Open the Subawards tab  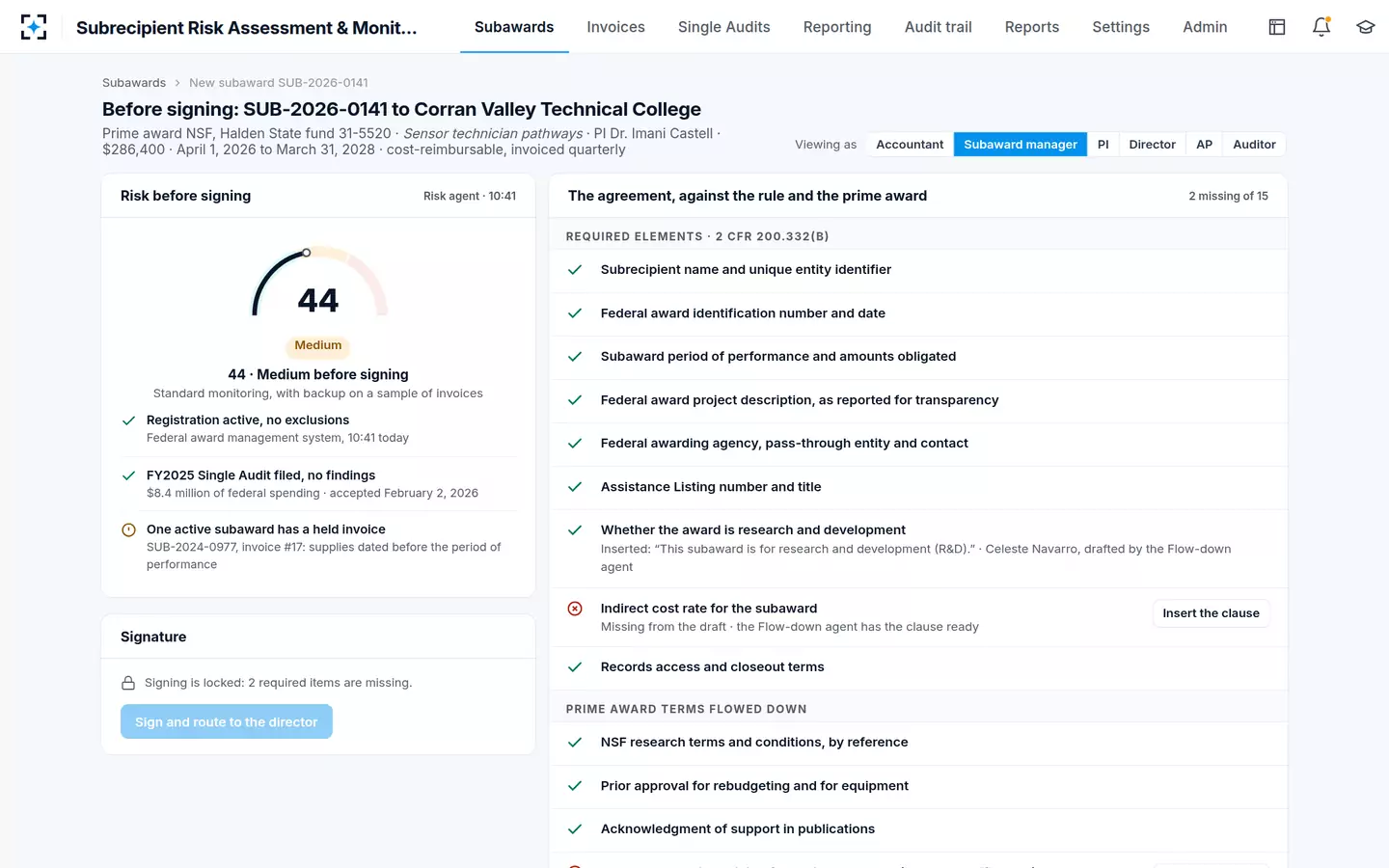point(514,27)
